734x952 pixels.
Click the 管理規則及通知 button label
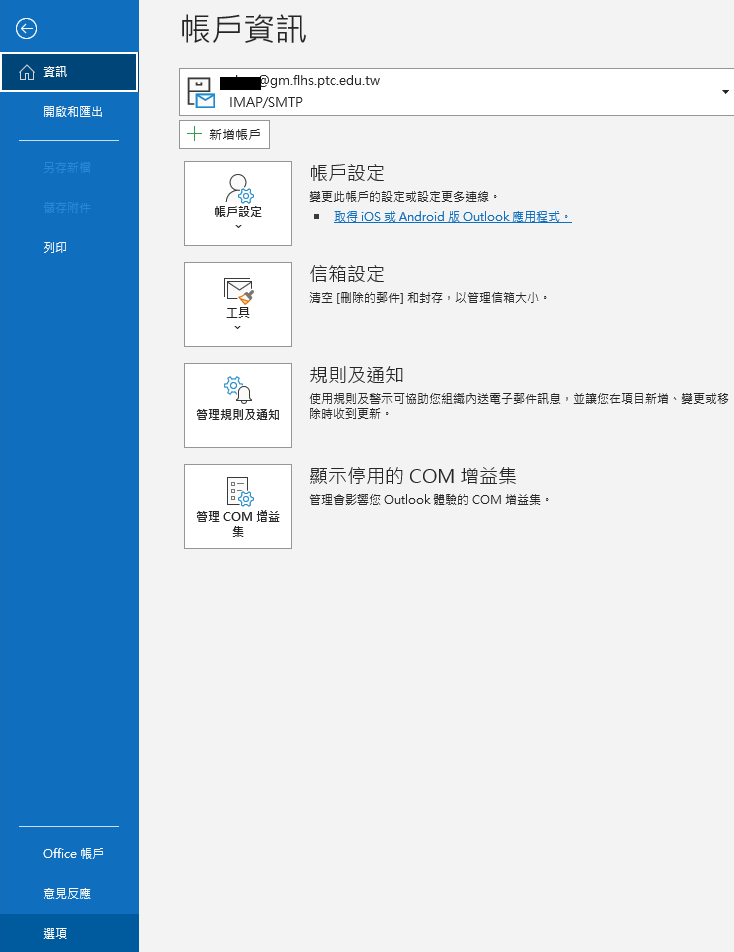pos(238,415)
